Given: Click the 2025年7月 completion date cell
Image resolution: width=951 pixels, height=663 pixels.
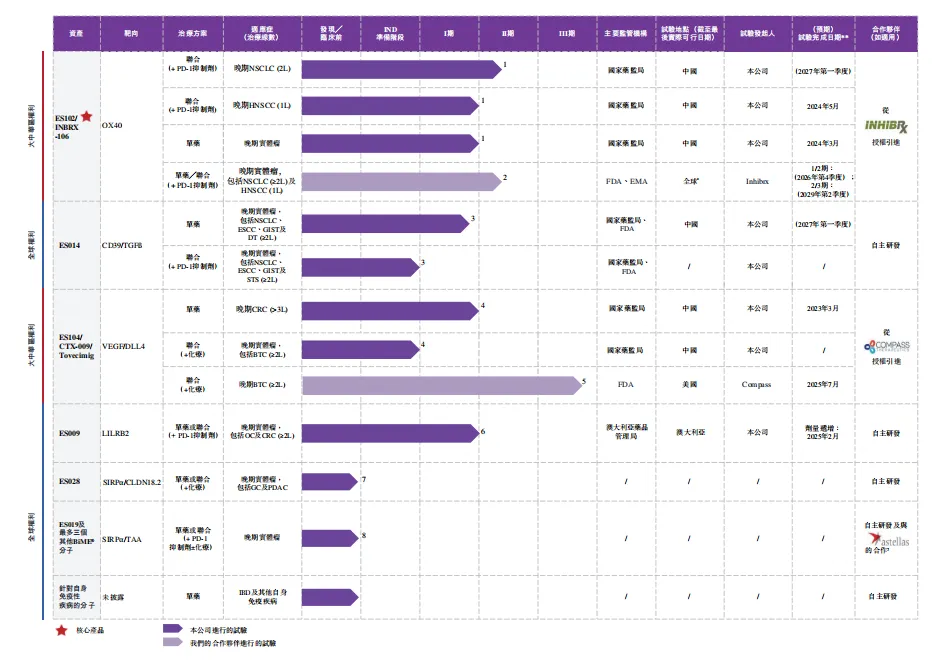Looking at the screenshot, I should pyautogui.click(x=823, y=384).
